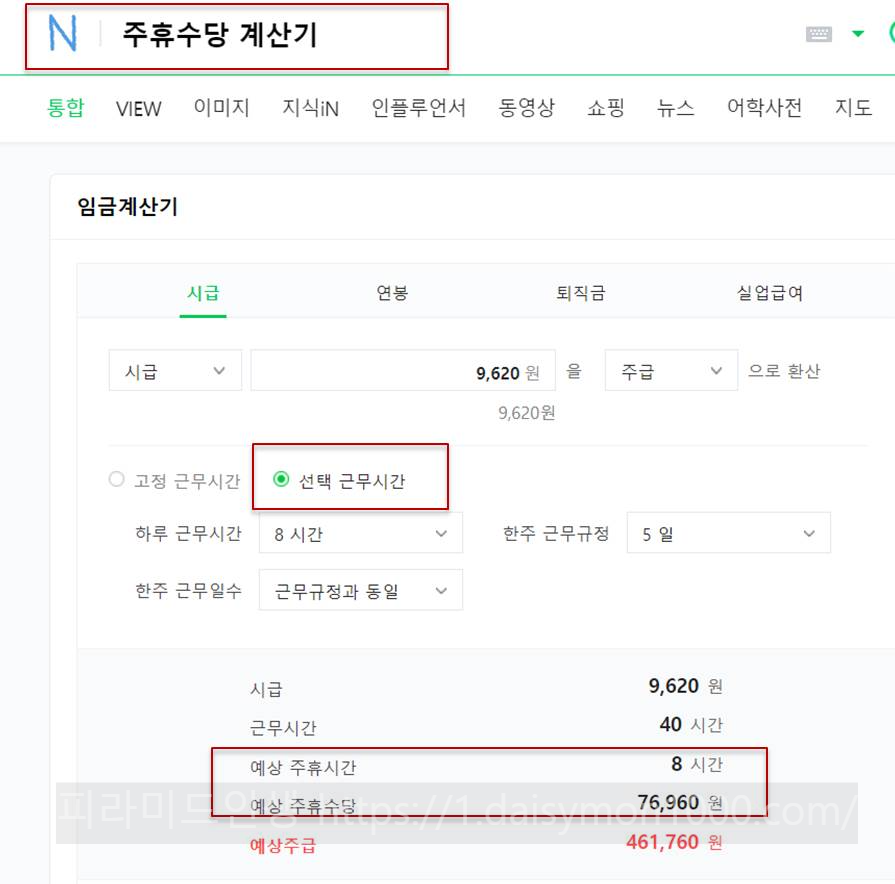Switch to the 퇴직금 calculator tab
The width and height of the screenshot is (895, 884).
580,293
